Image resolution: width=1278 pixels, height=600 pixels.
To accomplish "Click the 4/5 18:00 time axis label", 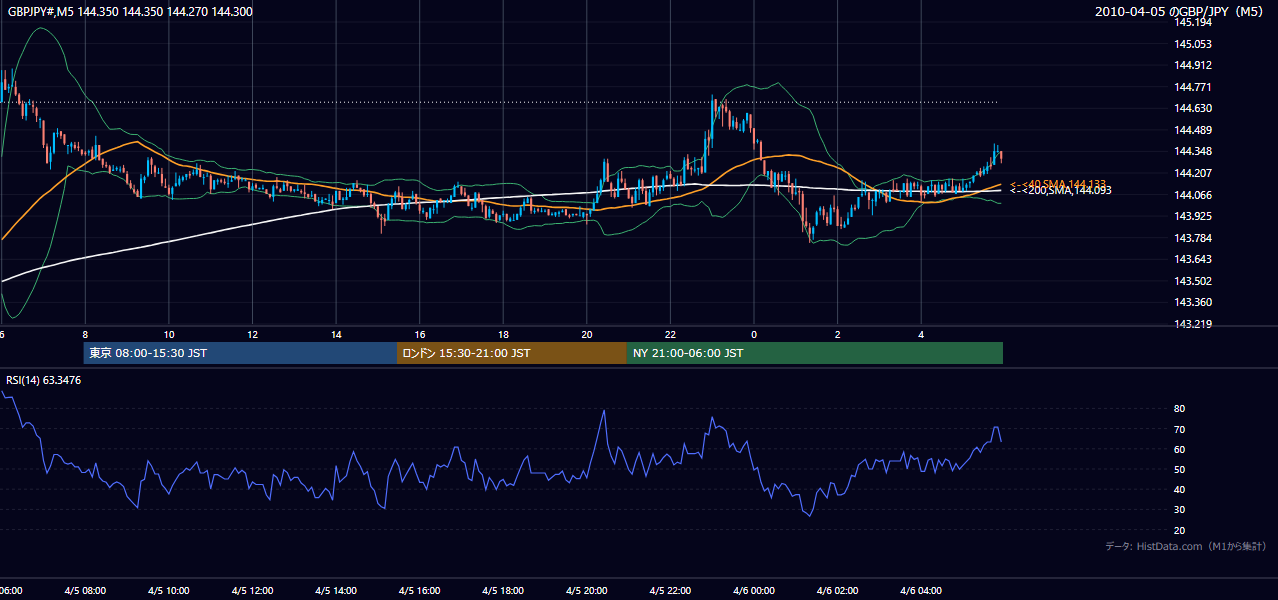I will coord(503,591).
